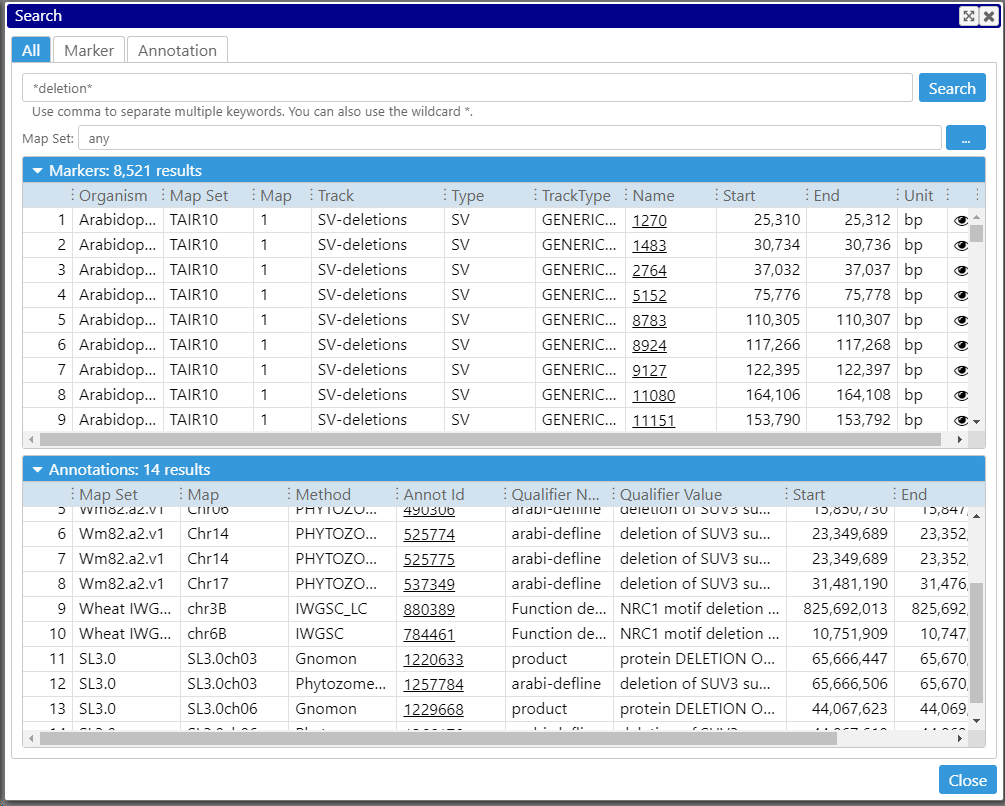The height and width of the screenshot is (806, 1005).
Task: Open annotation link 537349
Action: [429, 584]
